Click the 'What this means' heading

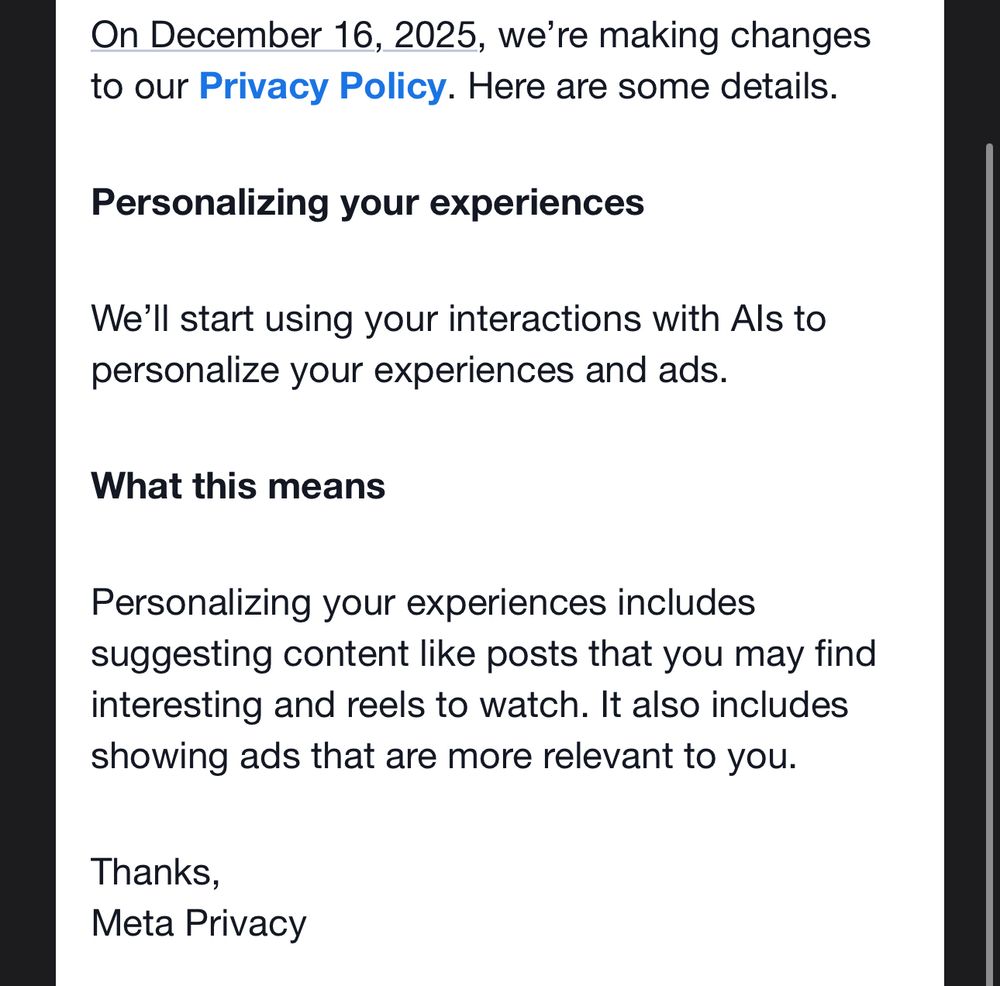(238, 486)
